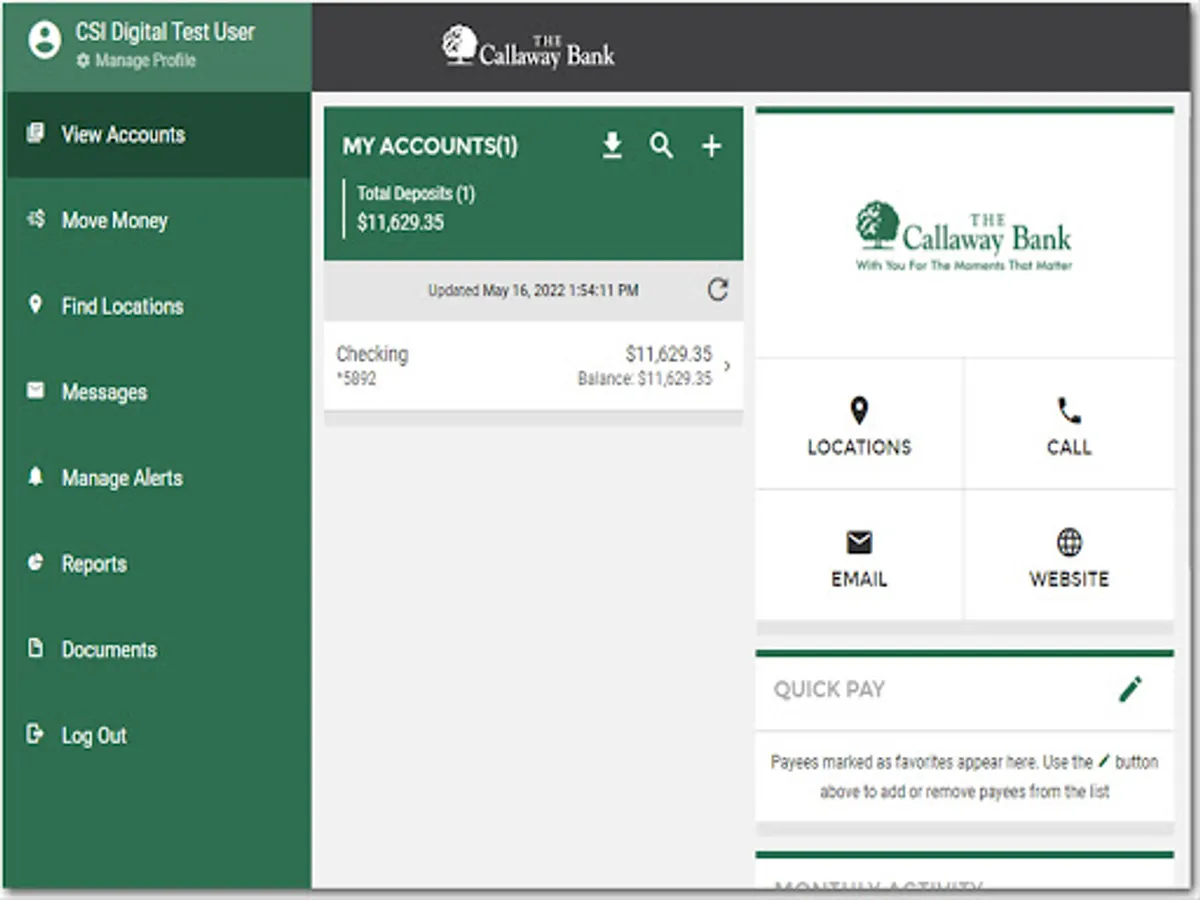
Task: Click the CSI Digital Test User name
Action: click(x=165, y=32)
